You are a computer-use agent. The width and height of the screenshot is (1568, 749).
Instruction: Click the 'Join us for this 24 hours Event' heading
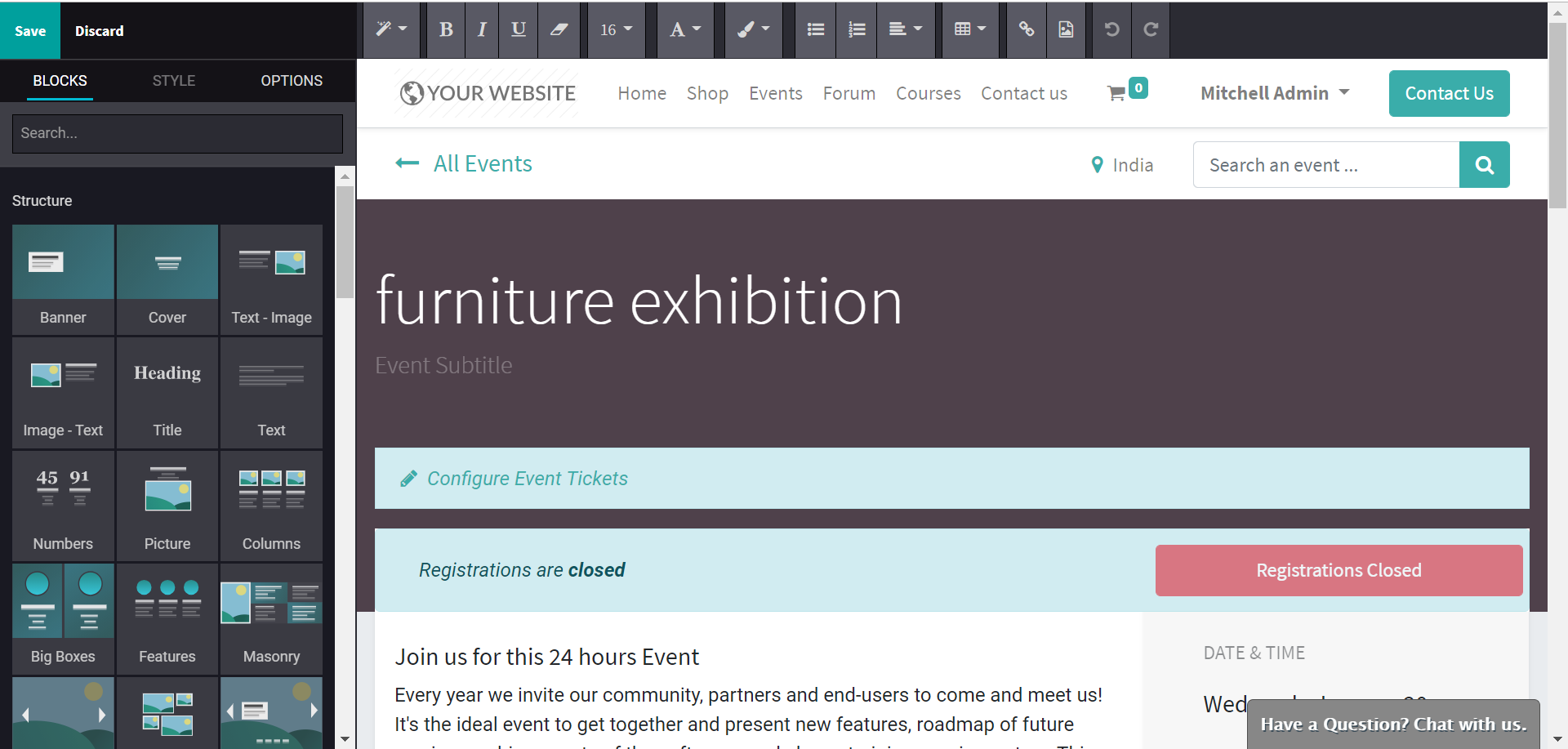coord(546,657)
